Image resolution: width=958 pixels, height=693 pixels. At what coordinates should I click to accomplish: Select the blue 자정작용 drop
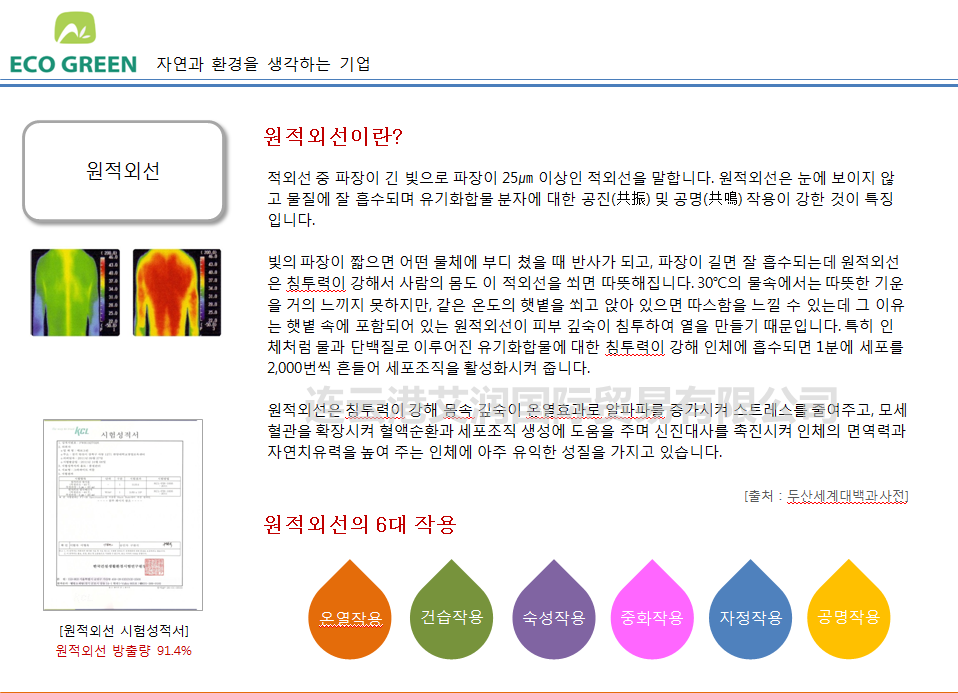coord(750,610)
